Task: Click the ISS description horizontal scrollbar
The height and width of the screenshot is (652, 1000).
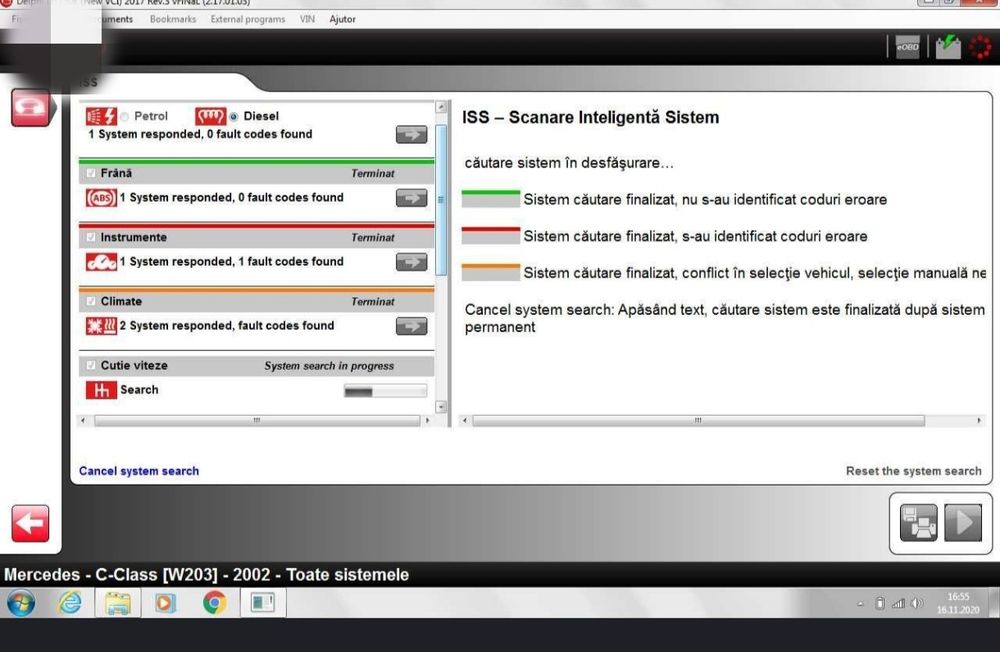Action: [698, 420]
